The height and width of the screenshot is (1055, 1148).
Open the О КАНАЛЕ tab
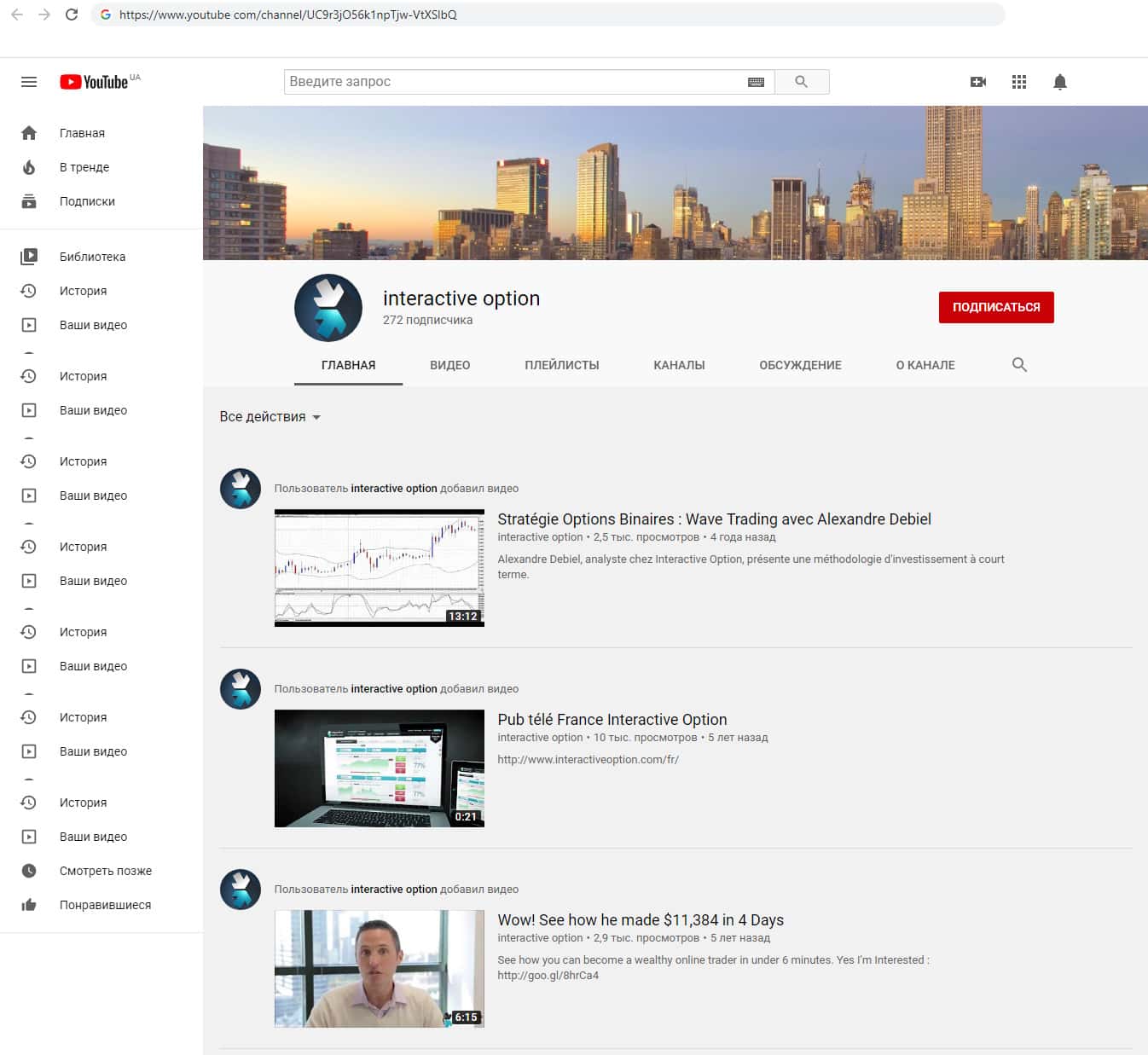coord(925,365)
